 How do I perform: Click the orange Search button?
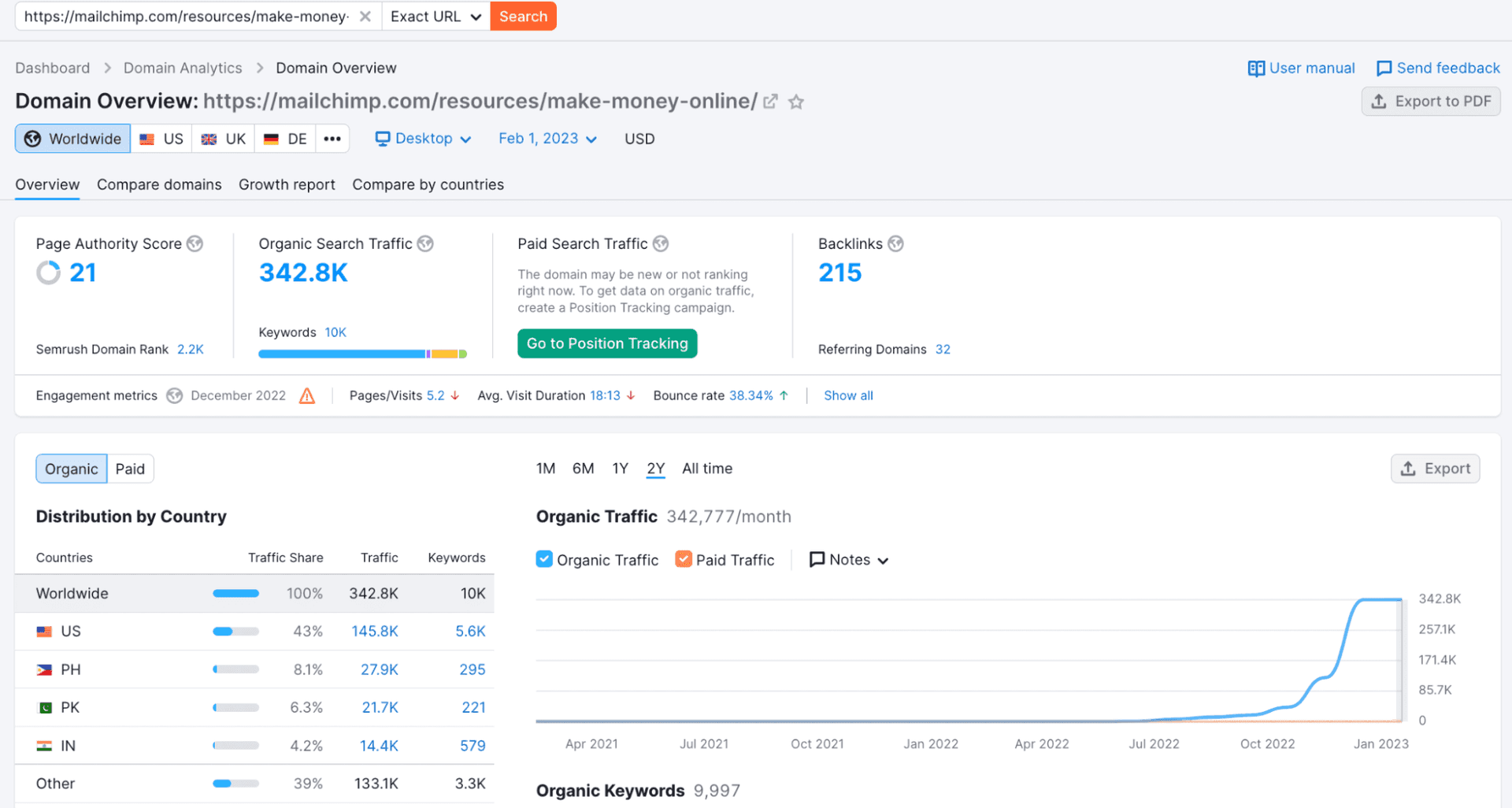click(x=523, y=17)
